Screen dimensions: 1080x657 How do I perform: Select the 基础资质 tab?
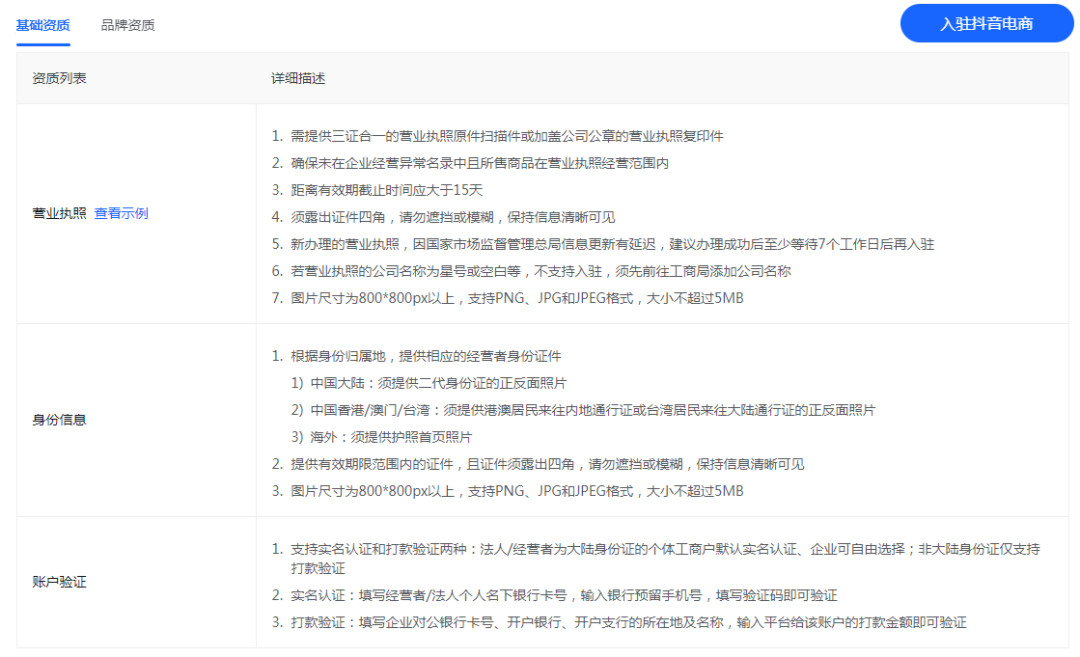[x=41, y=25]
